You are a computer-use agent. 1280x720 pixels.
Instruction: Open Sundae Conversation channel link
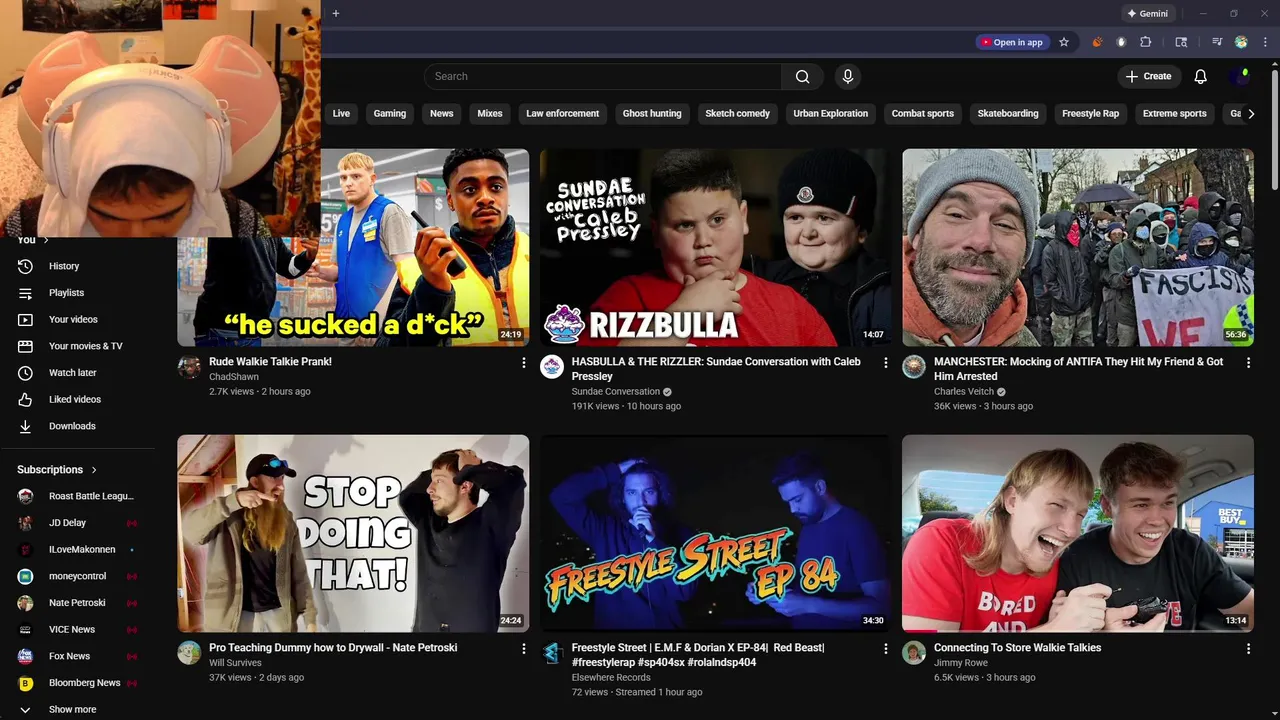click(615, 392)
